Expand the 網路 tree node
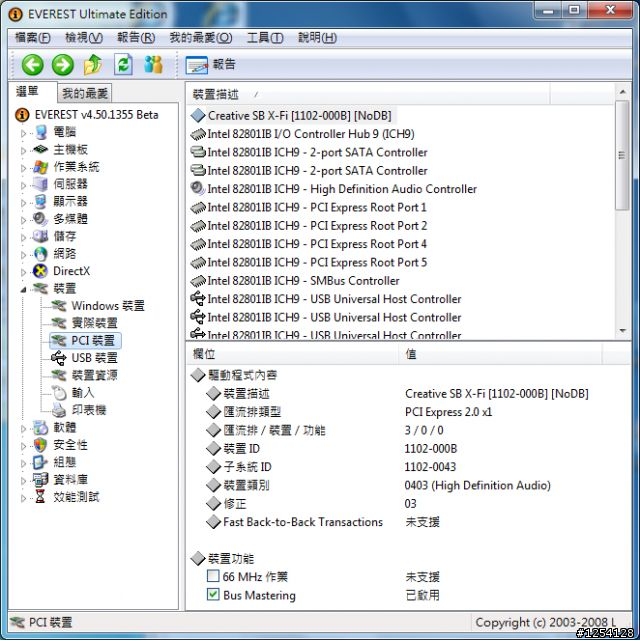Screen dimensions: 640x641 pos(23,255)
